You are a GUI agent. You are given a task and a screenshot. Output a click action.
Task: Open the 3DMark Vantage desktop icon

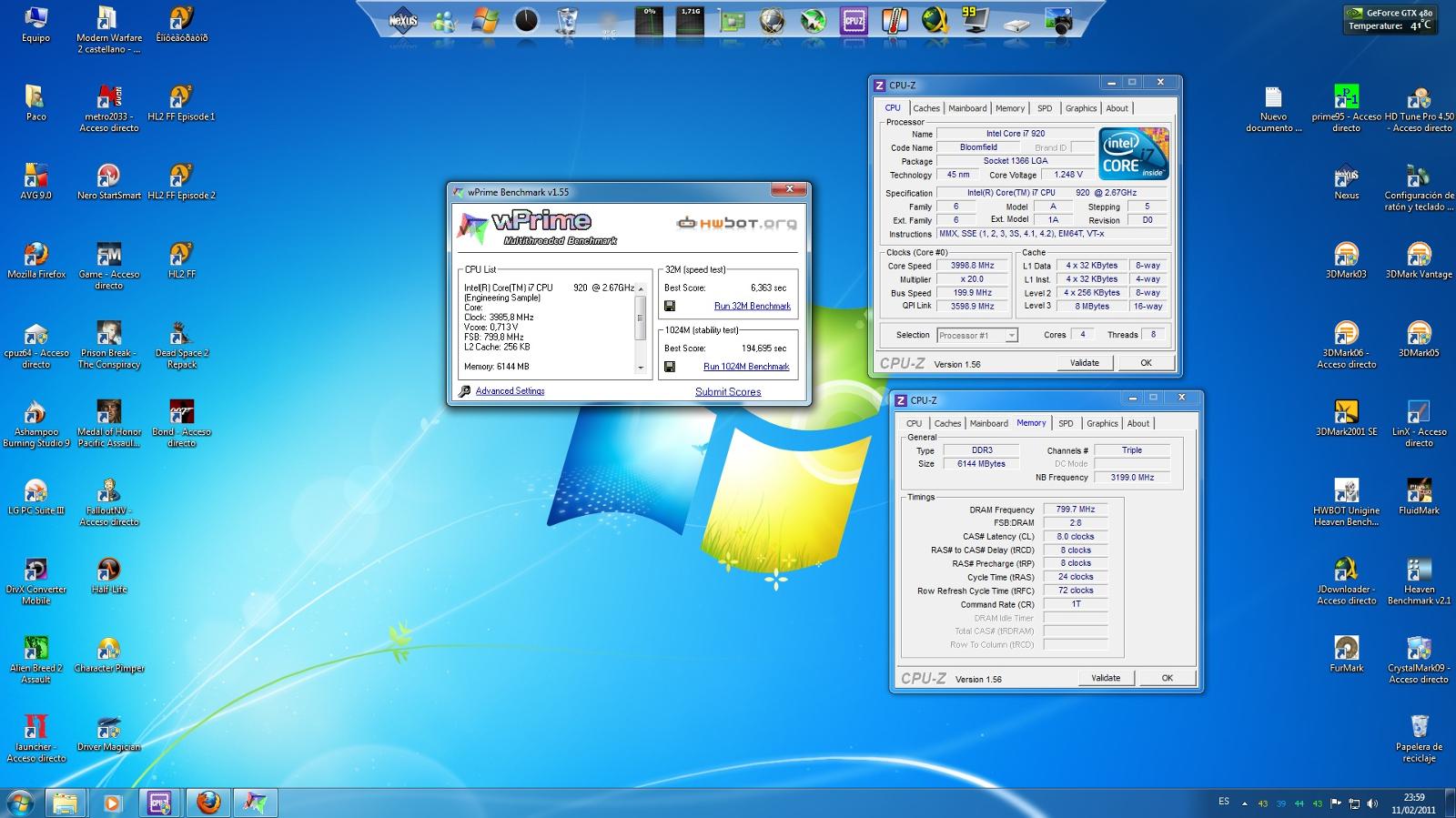click(x=1419, y=260)
